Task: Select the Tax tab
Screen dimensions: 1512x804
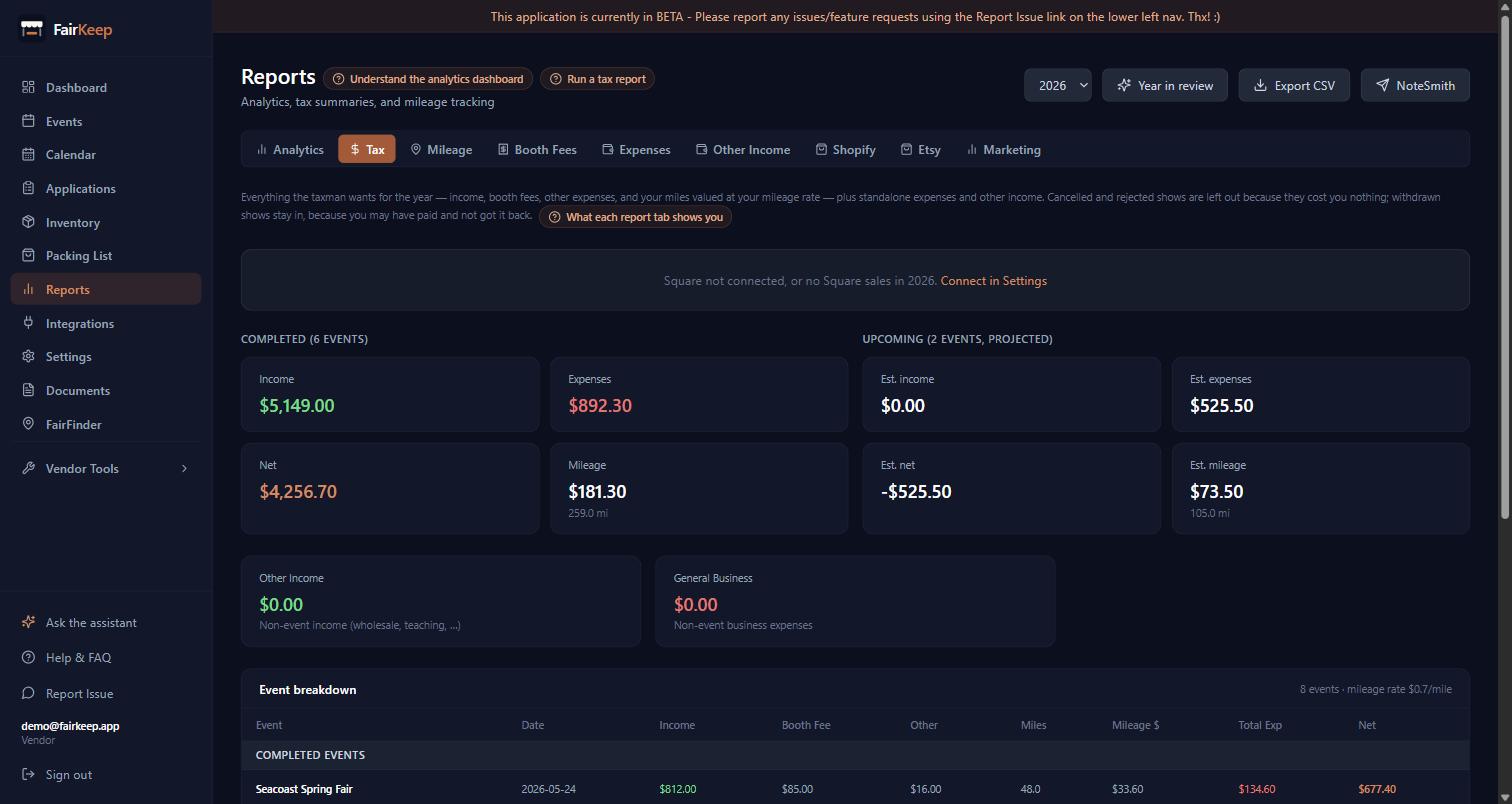Action: pyautogui.click(x=367, y=149)
